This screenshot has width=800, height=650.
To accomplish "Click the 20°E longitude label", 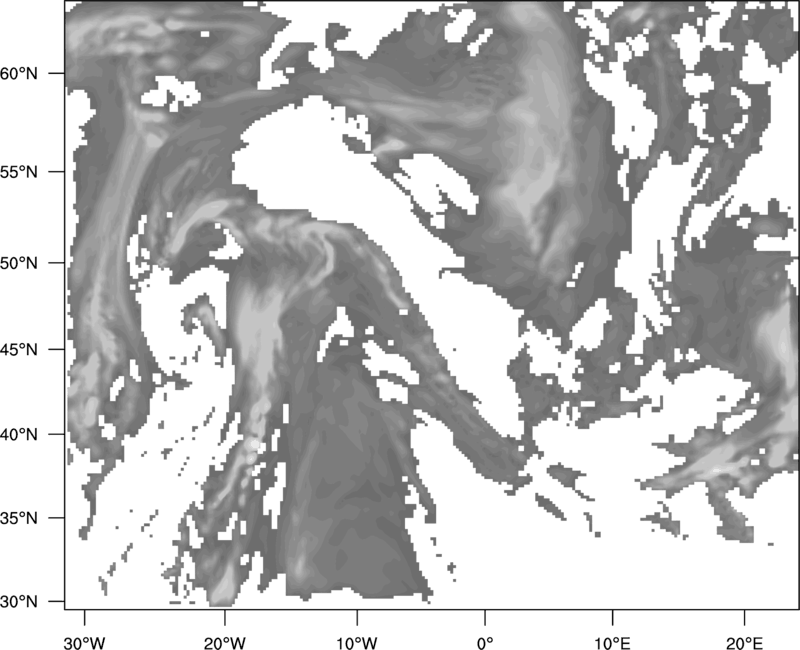I will tap(744, 643).
